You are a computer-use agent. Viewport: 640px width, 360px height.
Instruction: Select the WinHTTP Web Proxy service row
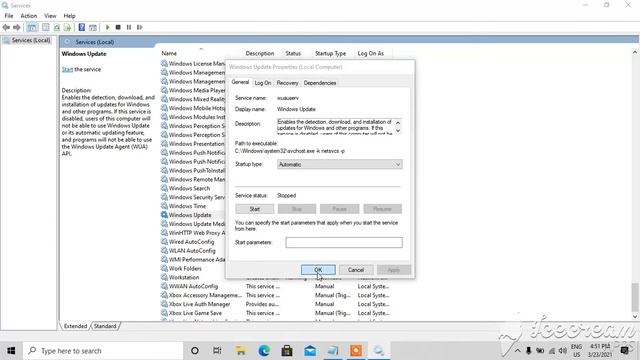point(193,233)
